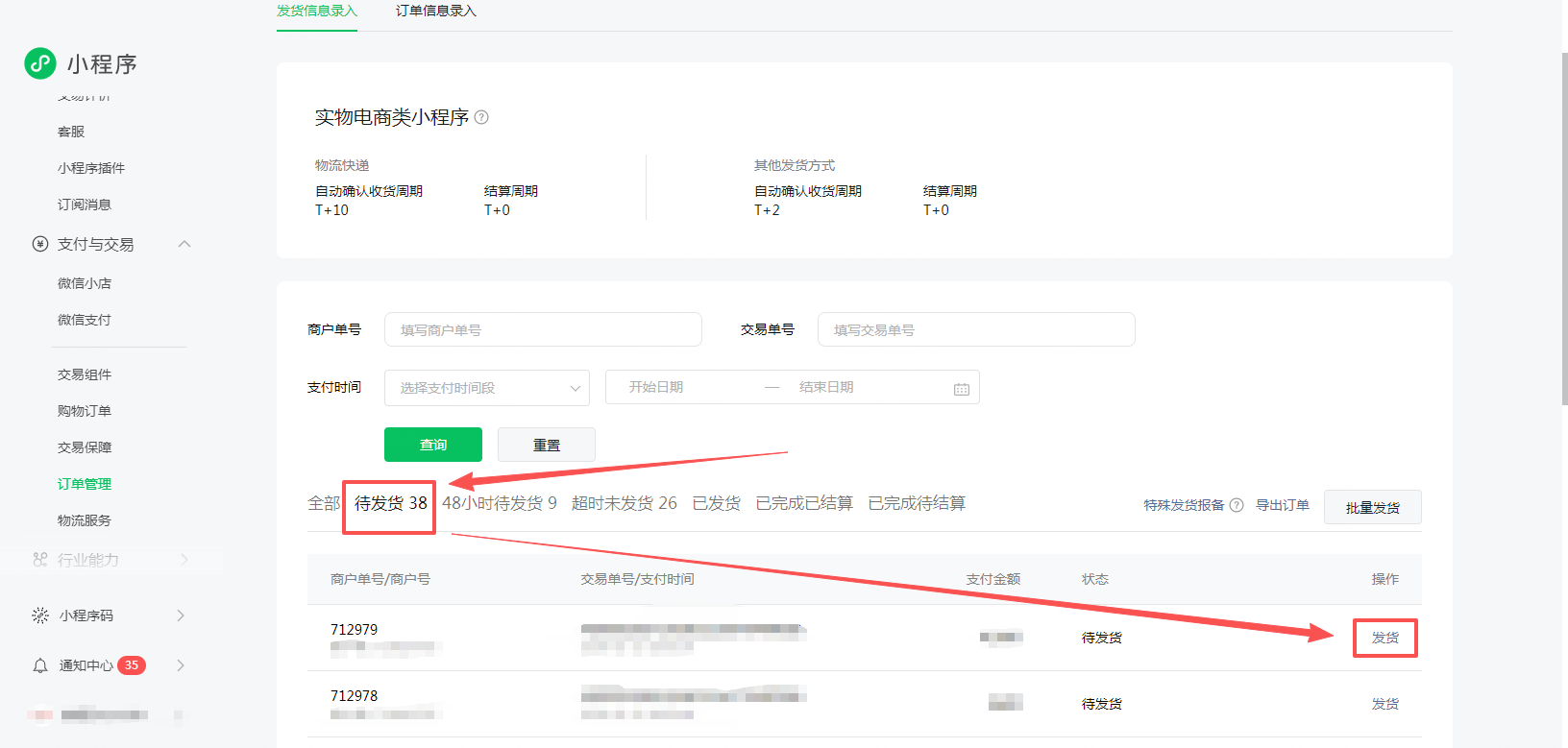The width and height of the screenshot is (1568, 748).
Task: Click the 支付与交易 yen icon in sidebar
Action: coord(40,244)
